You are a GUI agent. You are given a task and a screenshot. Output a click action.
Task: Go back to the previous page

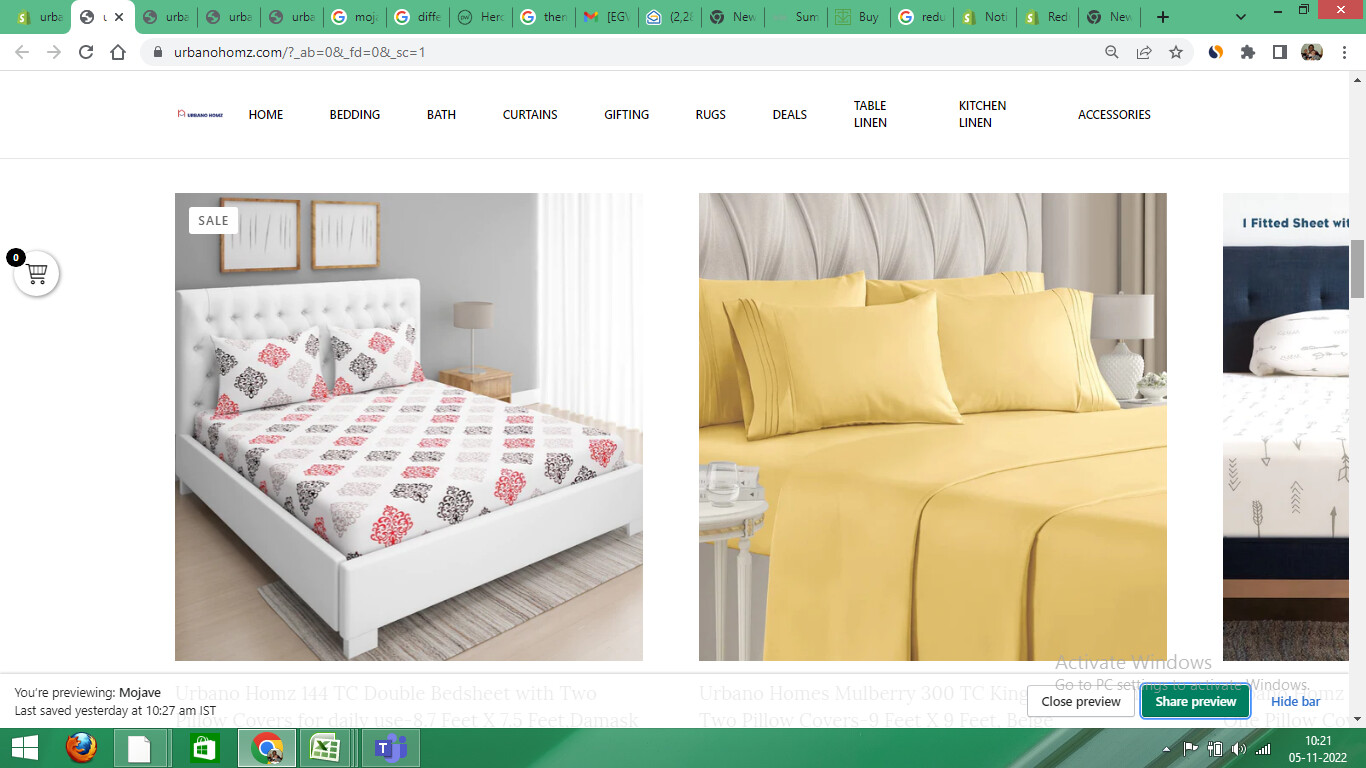pos(22,52)
